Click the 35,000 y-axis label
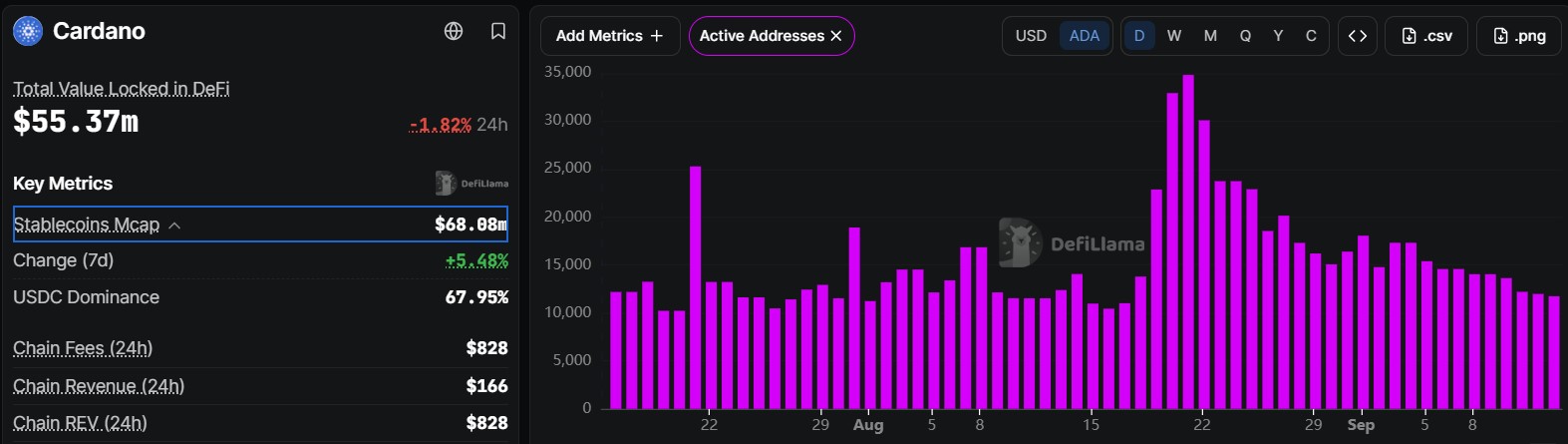Viewport: 1568px width, 444px height. (567, 72)
